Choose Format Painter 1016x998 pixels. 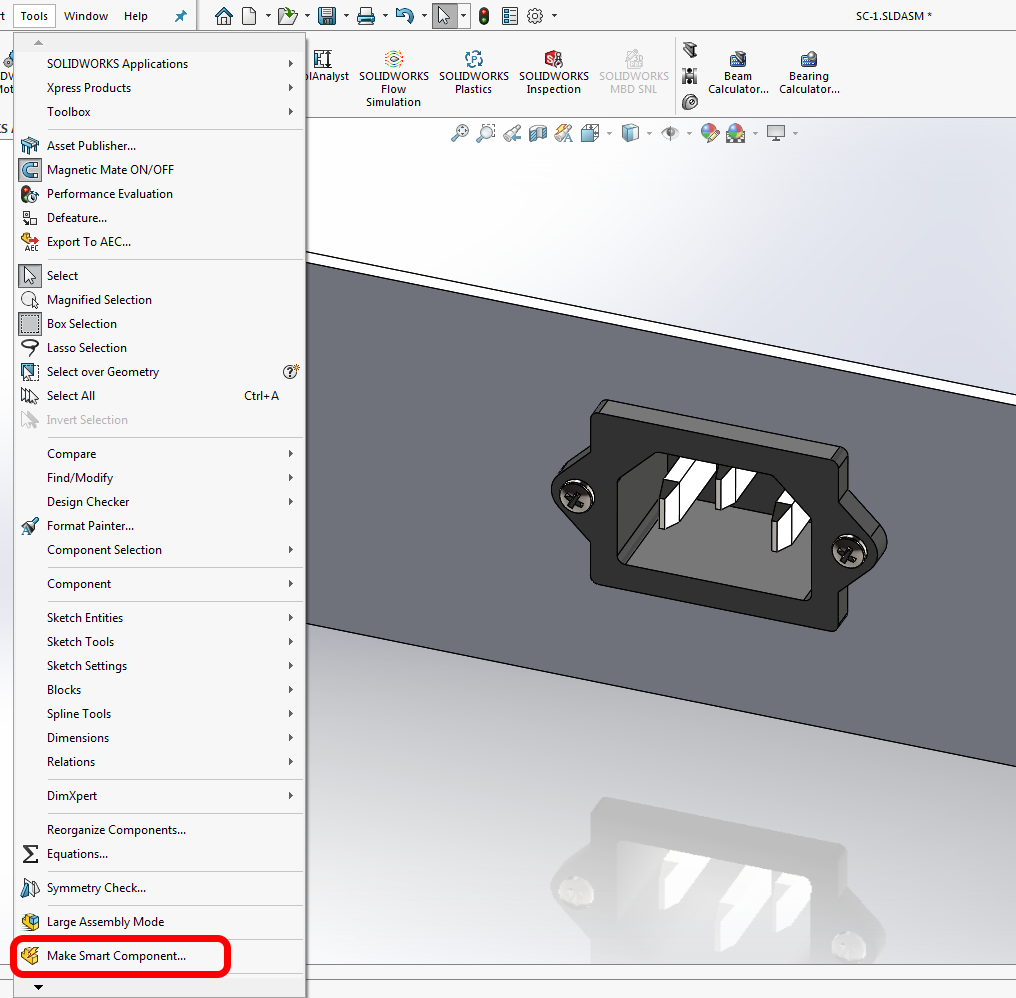159,526
